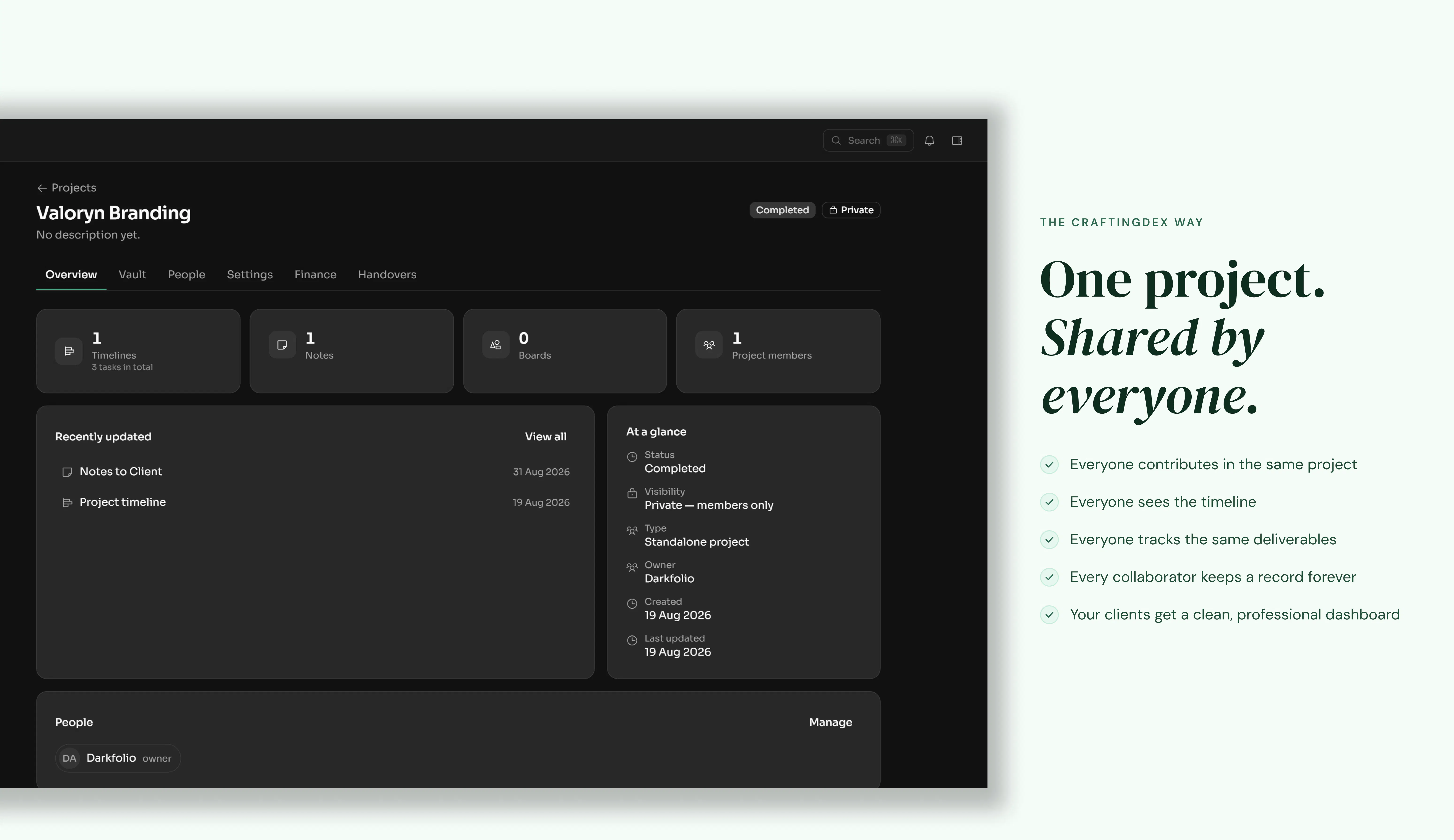1454x840 pixels.
Task: Focus the Search field
Action: [x=868, y=141]
